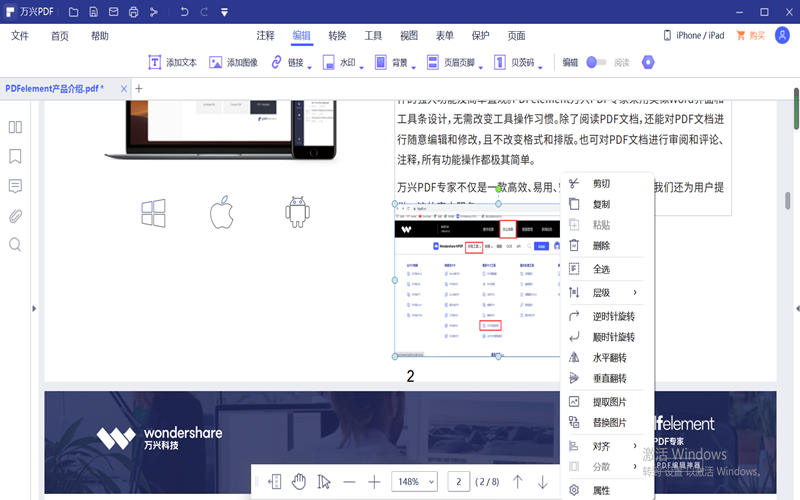Screen dimensions: 800x500
Task: Click the 购买 purchase button
Action: [750, 35]
